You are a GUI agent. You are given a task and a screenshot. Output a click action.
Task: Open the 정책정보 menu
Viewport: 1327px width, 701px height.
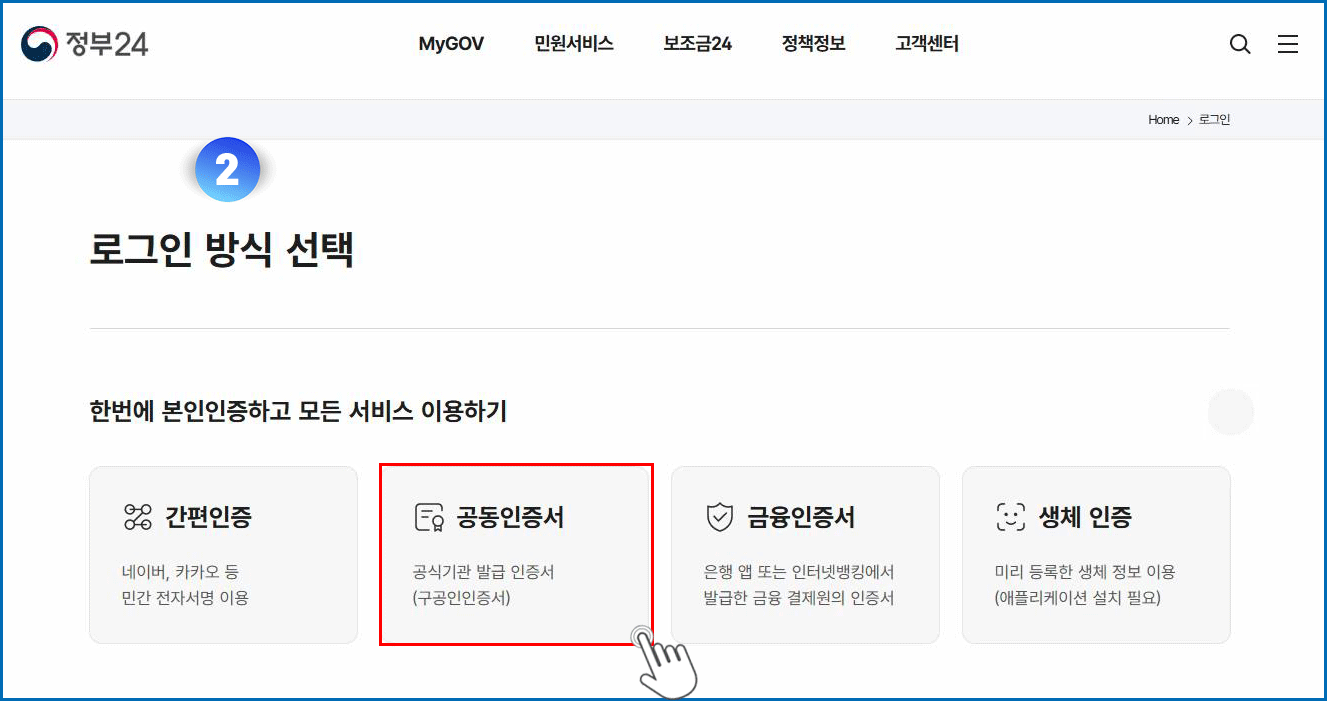[x=814, y=44]
